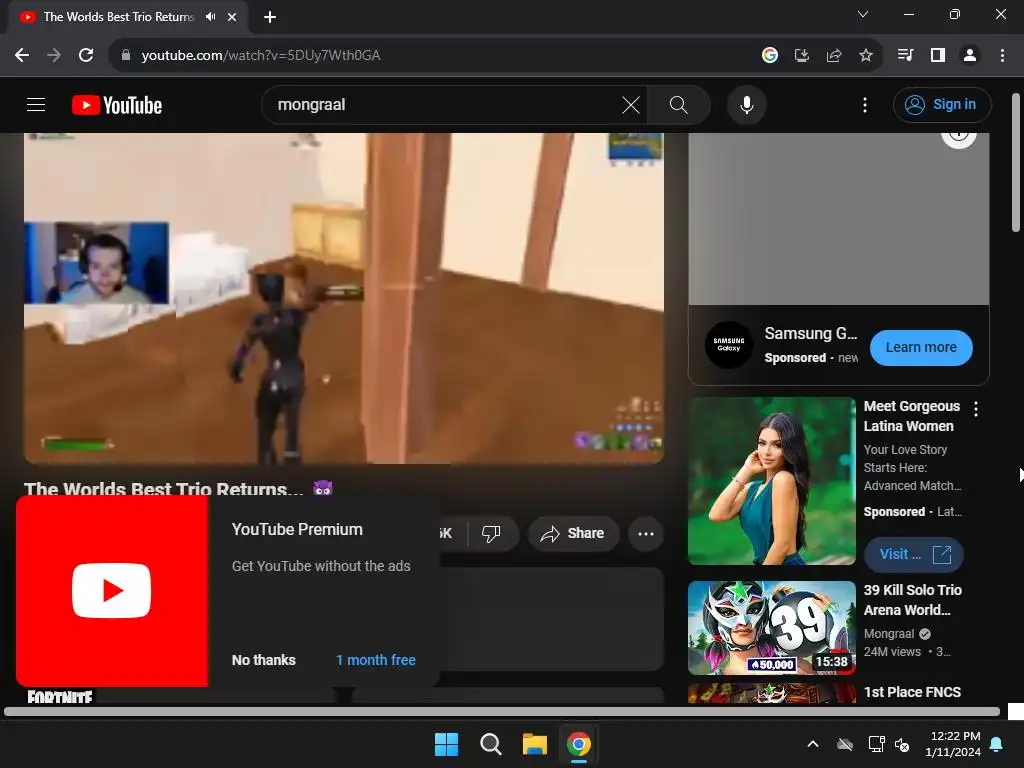Click Learn more on Samsung ad

click(x=921, y=347)
